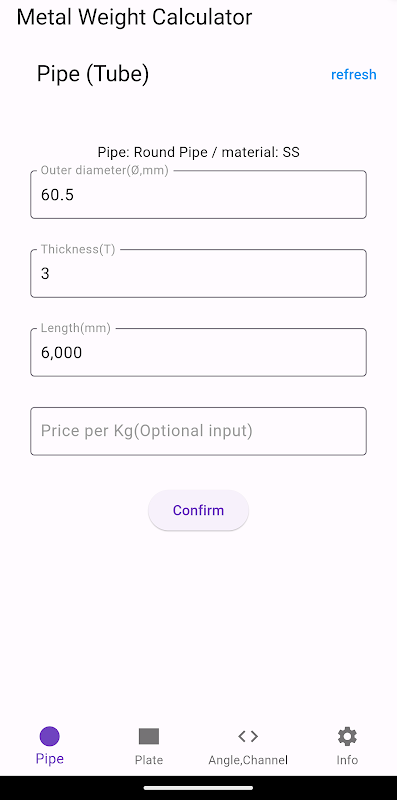
Task: Open the Info gear icon
Action: pos(348,736)
